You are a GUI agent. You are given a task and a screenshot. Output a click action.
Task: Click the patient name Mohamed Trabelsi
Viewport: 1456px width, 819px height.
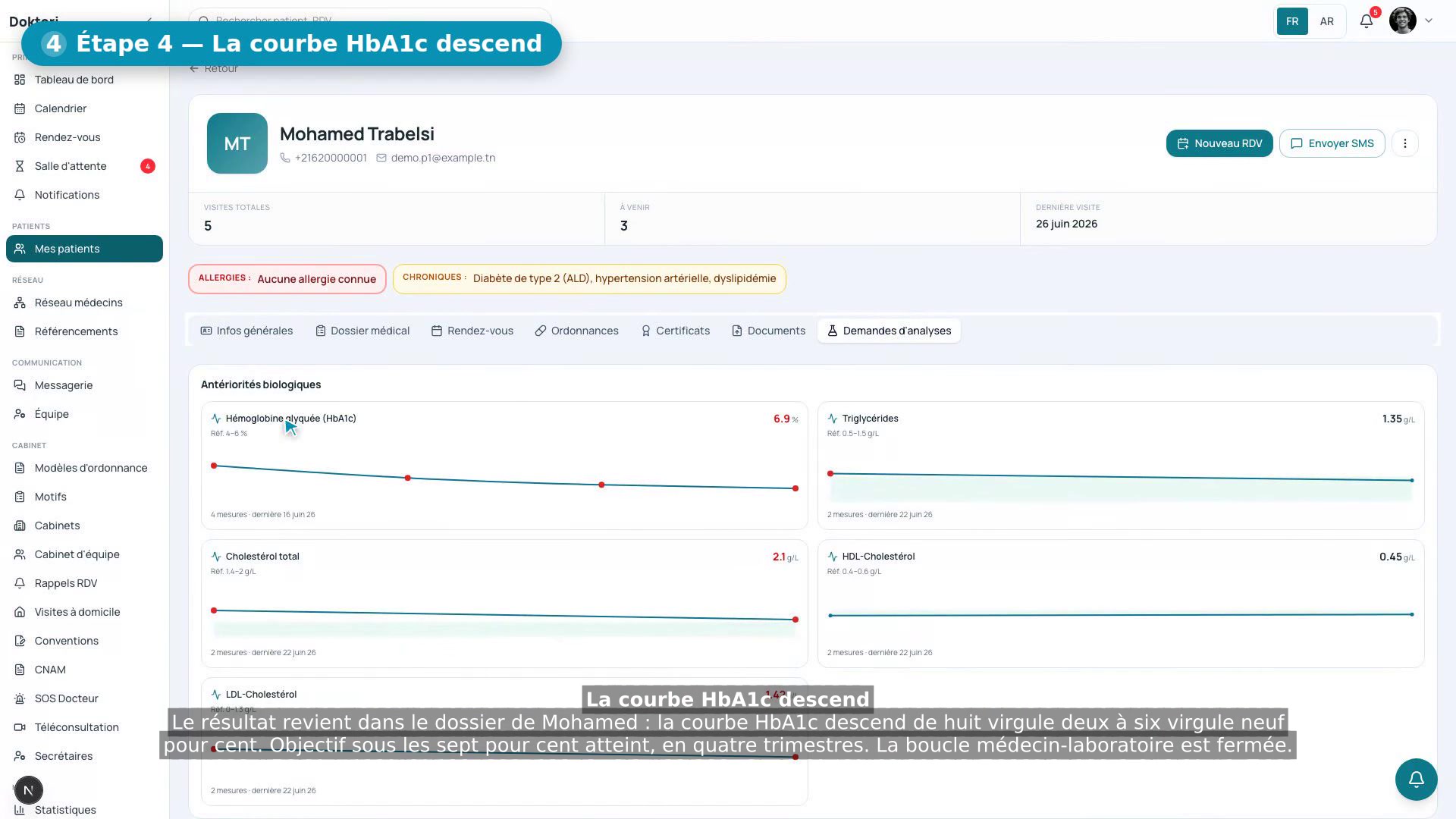(357, 134)
